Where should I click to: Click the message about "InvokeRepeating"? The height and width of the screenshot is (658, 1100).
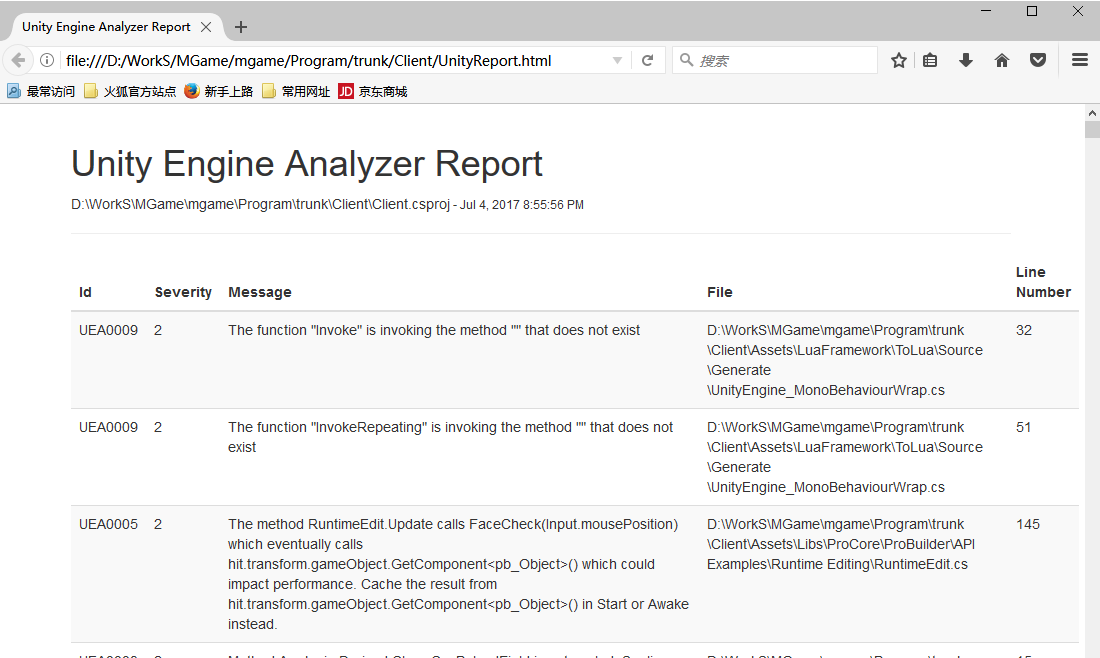pos(450,437)
